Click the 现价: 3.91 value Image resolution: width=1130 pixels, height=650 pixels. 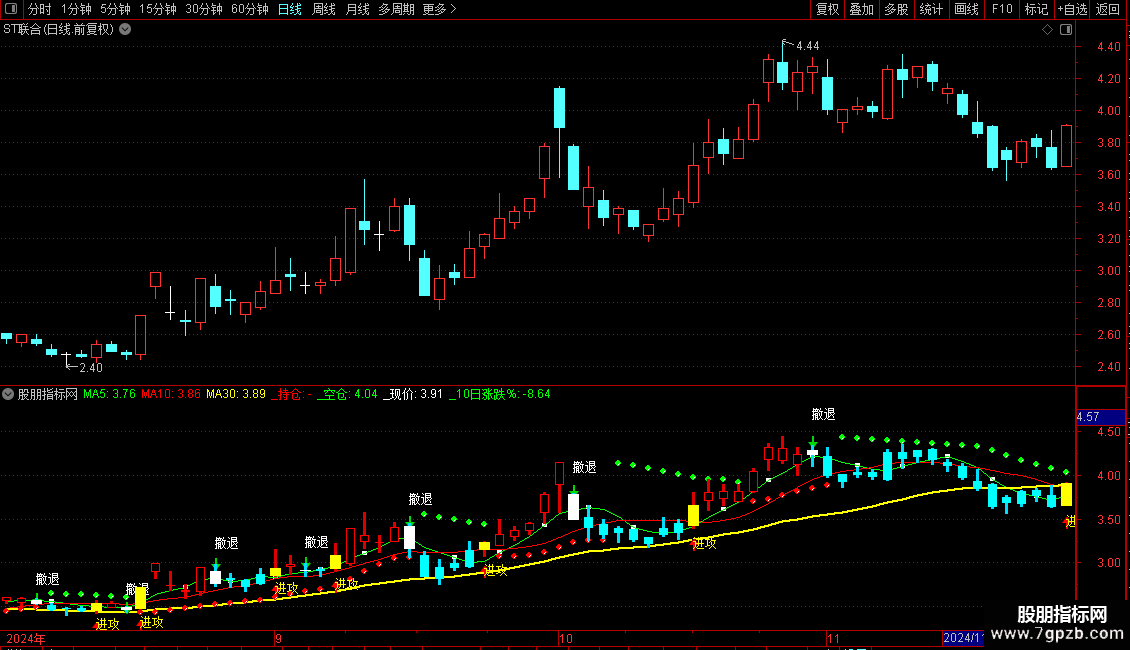[x=413, y=394]
